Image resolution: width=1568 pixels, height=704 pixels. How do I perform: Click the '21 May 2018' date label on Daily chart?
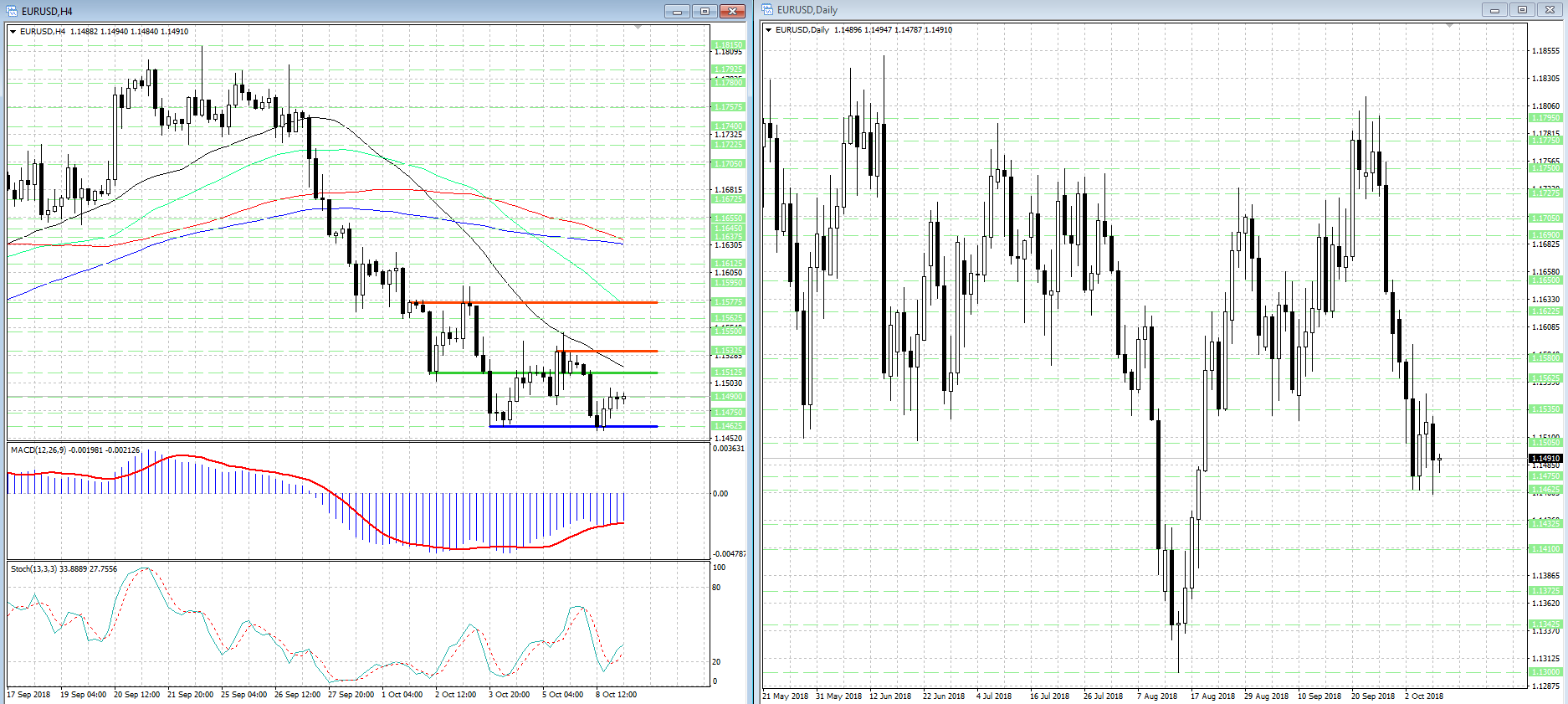[786, 696]
